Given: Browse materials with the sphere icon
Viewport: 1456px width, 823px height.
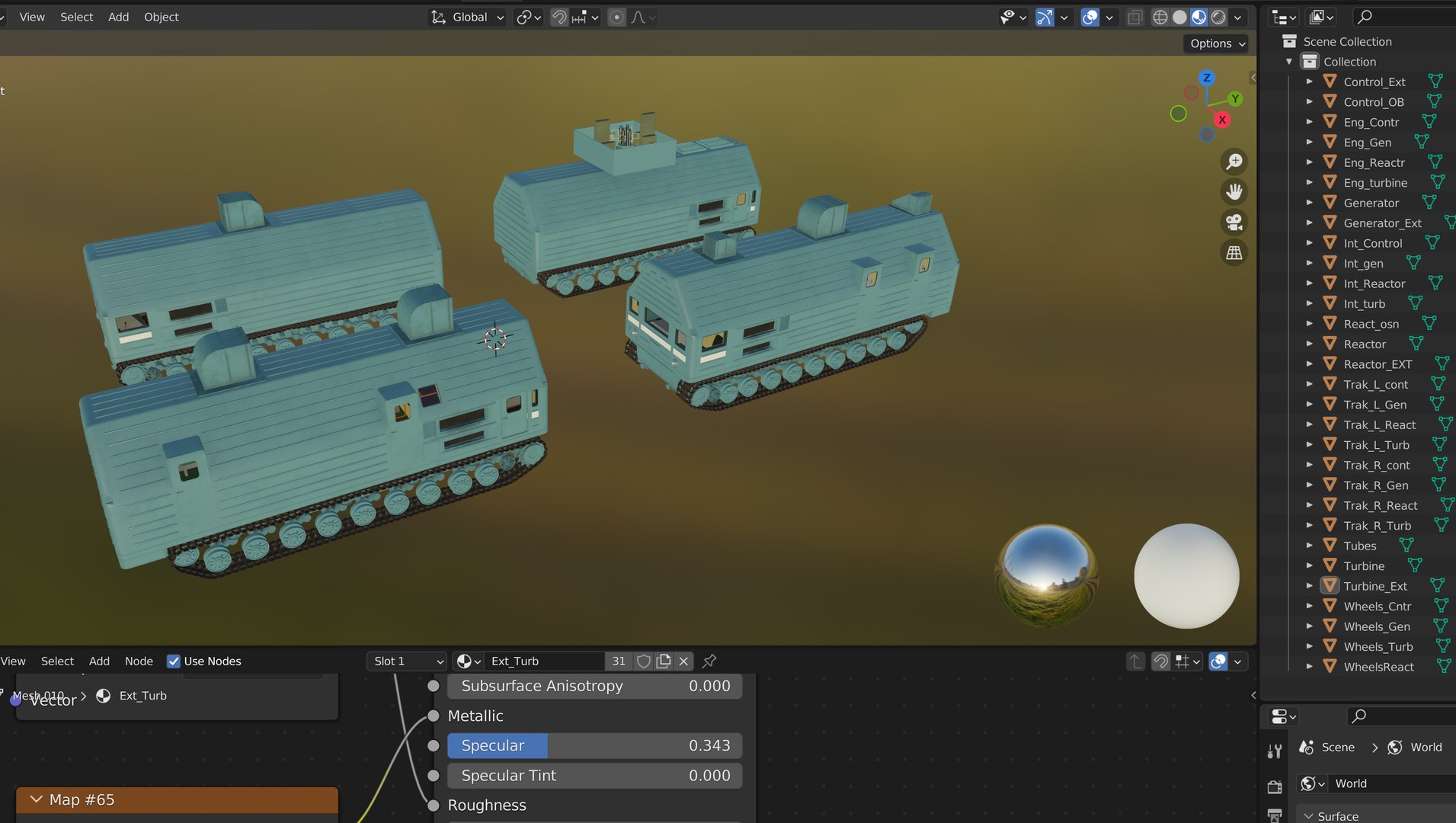Looking at the screenshot, I should coord(468,661).
